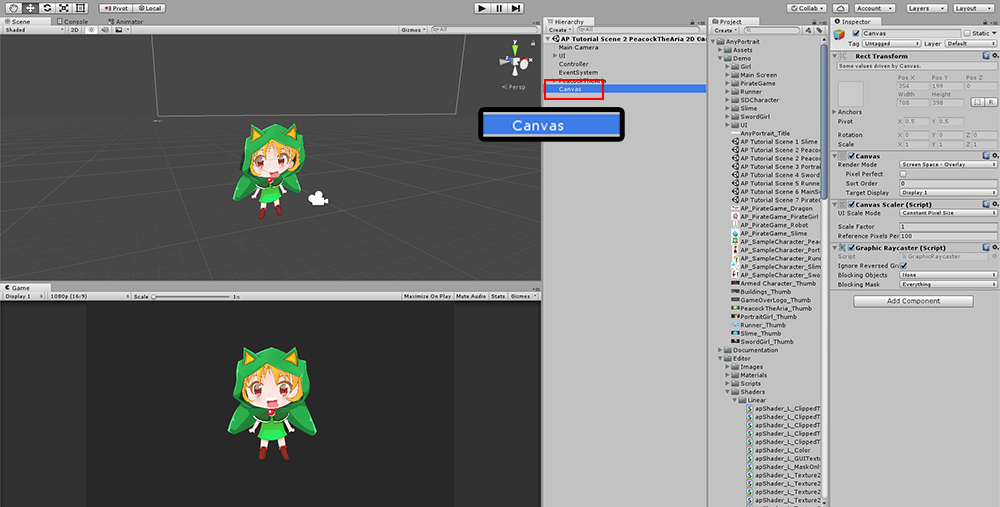Screen dimensions: 1000x507
Task: Adjust the Game view Scale slider
Action: 191,297
